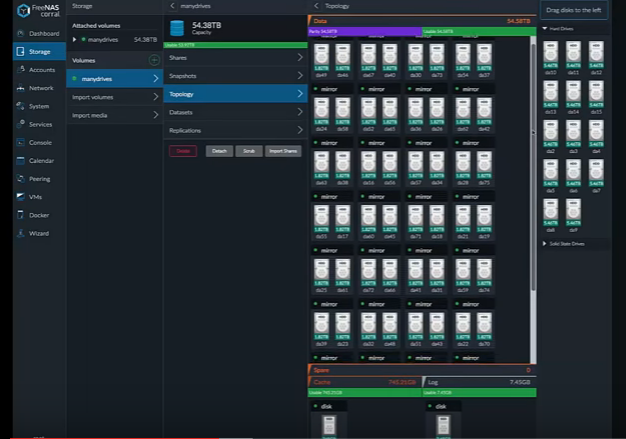Select available hard drive da4
626x439 pixels.
click(596, 137)
